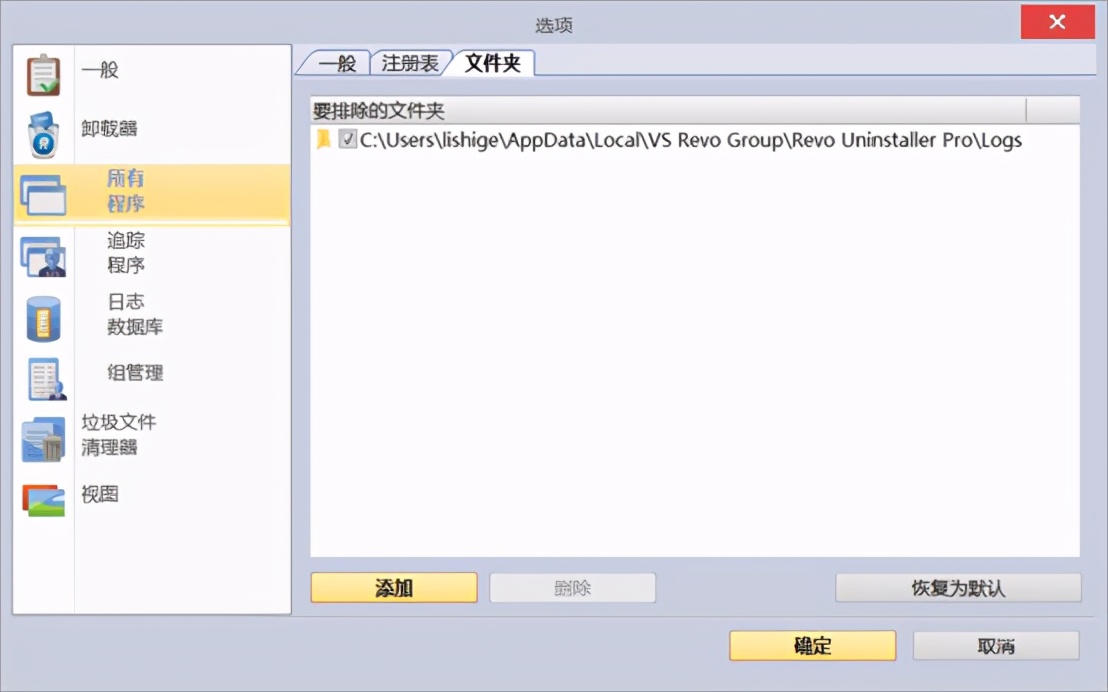The height and width of the screenshot is (692, 1108).
Task: Click the greyed 删除 button
Action: pos(572,587)
